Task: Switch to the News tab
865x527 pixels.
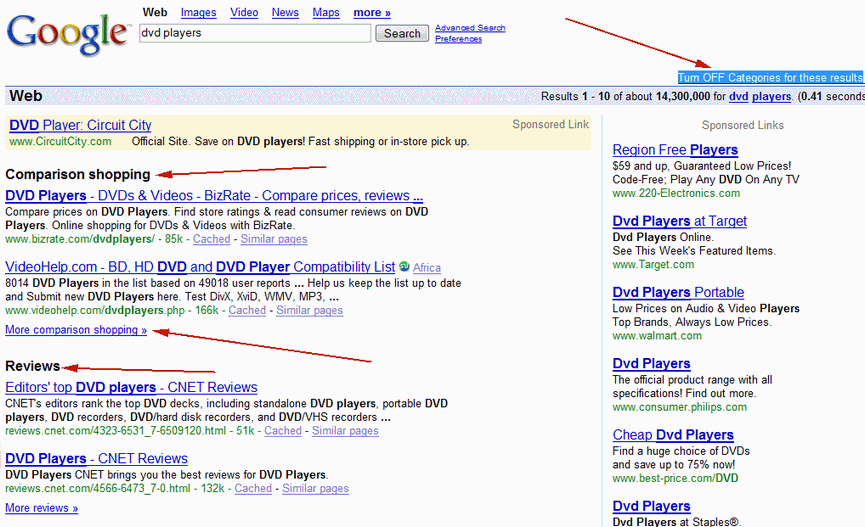Action: [x=285, y=12]
